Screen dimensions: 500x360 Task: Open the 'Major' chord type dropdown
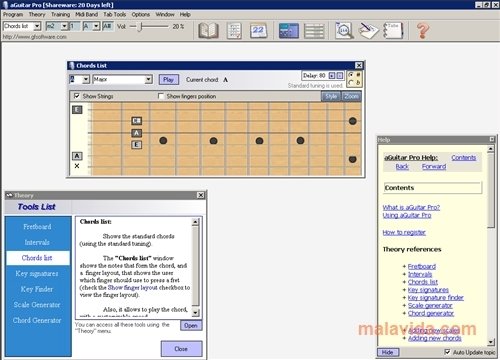[149, 79]
